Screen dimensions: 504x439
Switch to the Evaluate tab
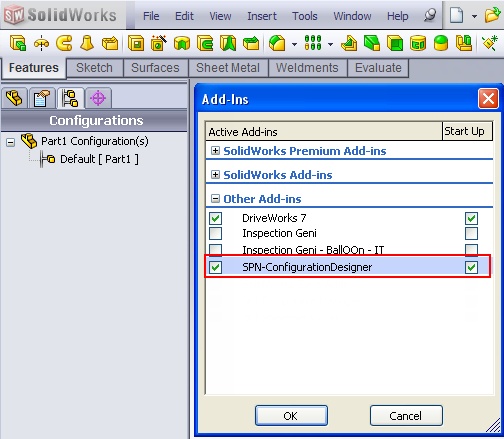pos(378,68)
